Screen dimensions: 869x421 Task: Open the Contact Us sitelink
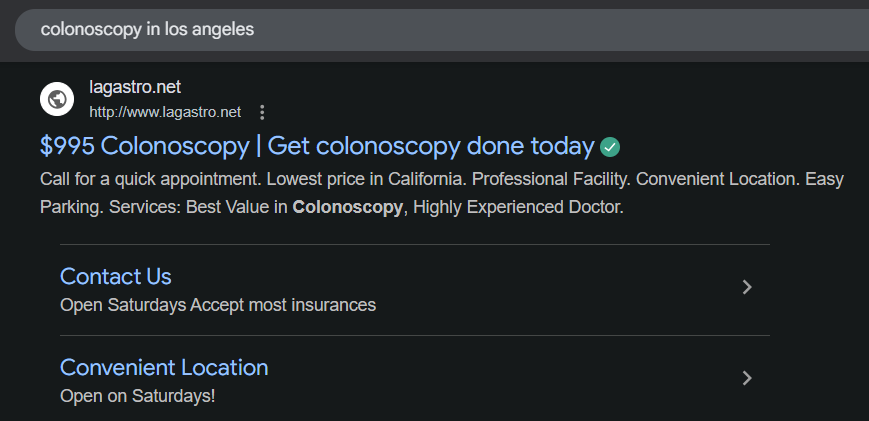click(115, 276)
